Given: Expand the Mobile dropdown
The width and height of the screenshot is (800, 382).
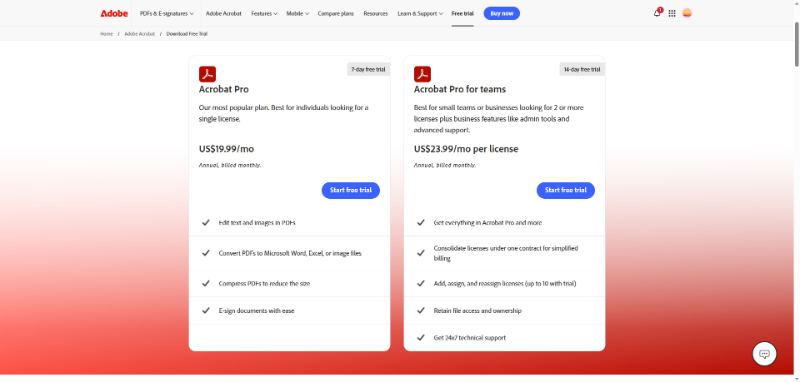Looking at the screenshot, I should 297,14.
